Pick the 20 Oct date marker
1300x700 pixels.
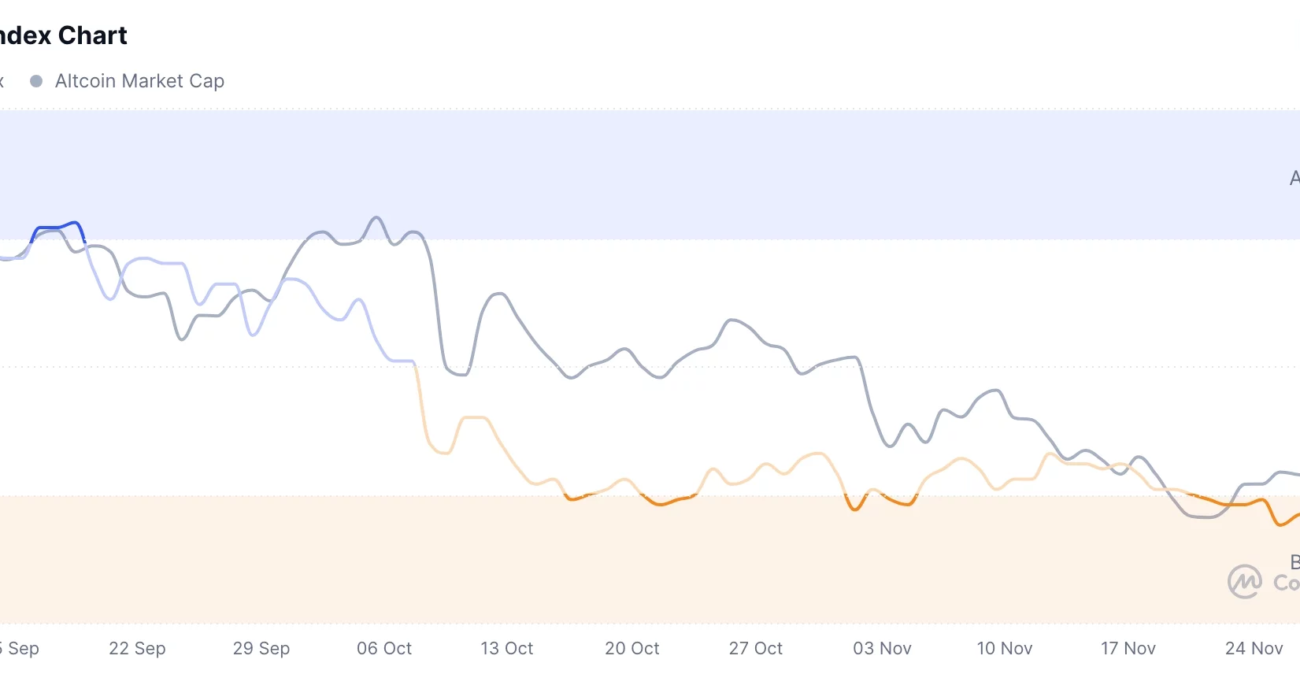tap(632, 648)
